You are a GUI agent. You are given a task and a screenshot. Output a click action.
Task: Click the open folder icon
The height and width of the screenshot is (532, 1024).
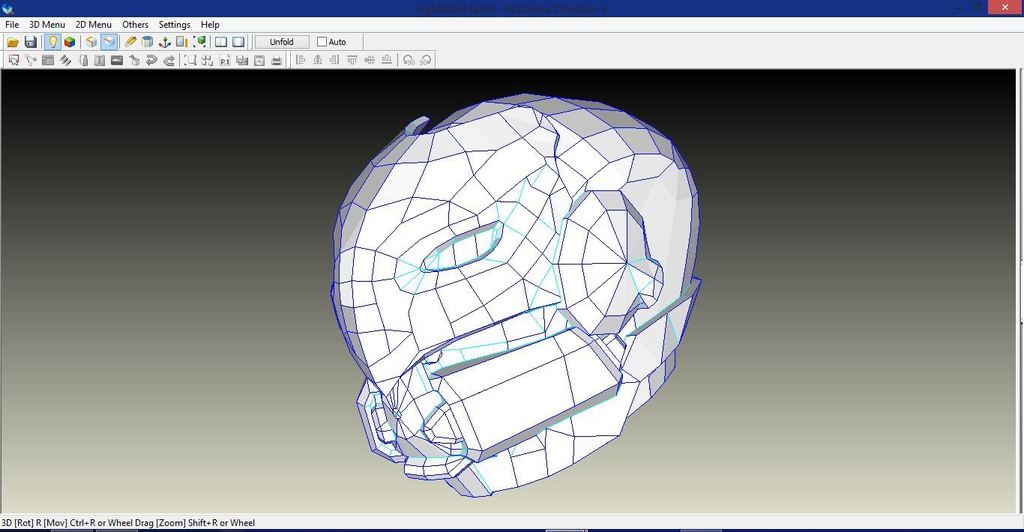tap(12, 42)
